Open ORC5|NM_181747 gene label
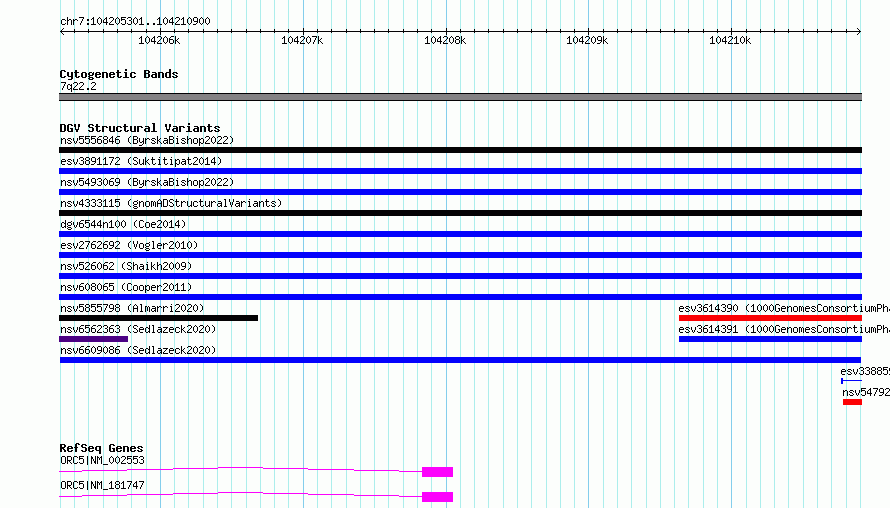 pos(102,485)
